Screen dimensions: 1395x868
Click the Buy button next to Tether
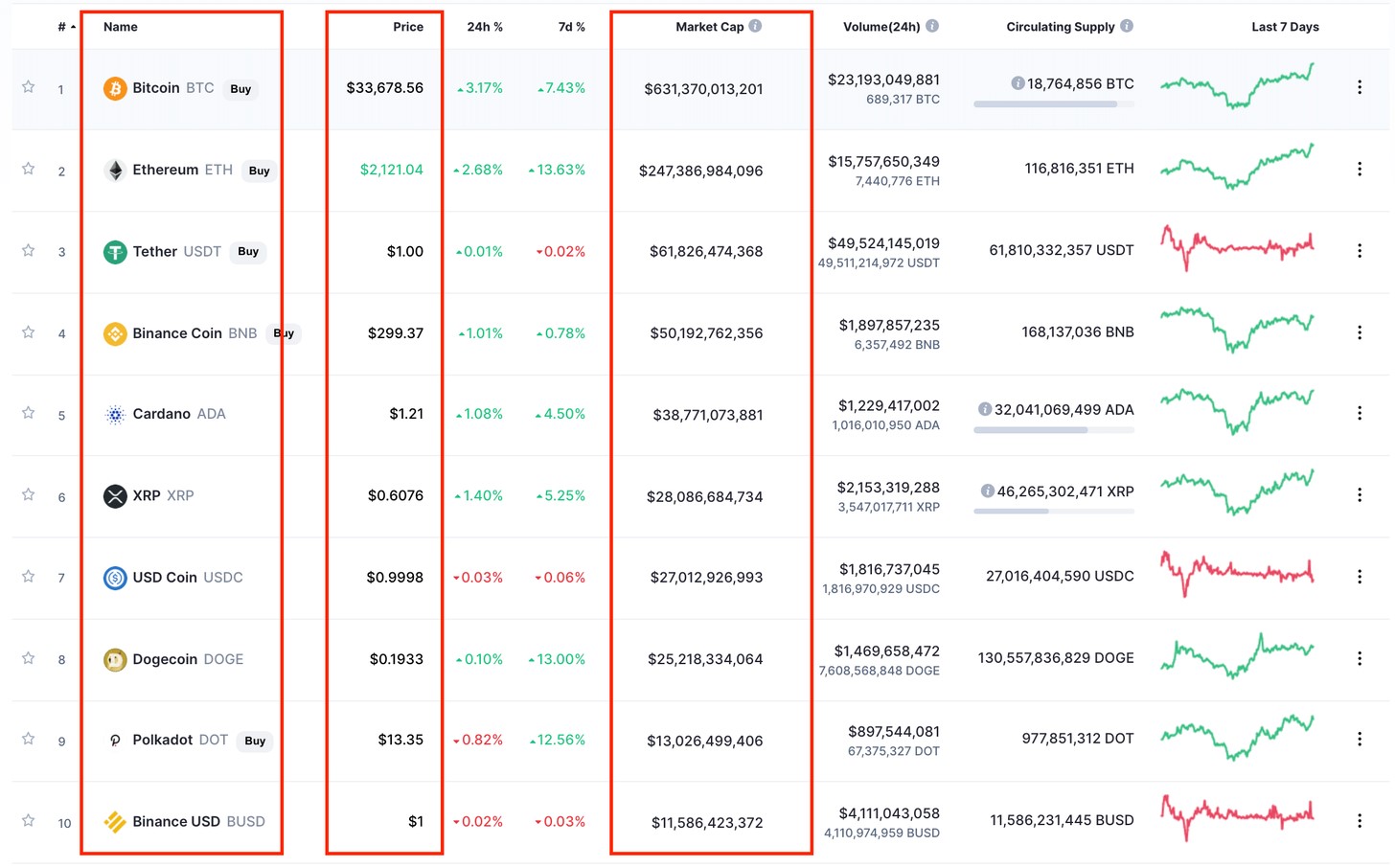pyautogui.click(x=248, y=252)
